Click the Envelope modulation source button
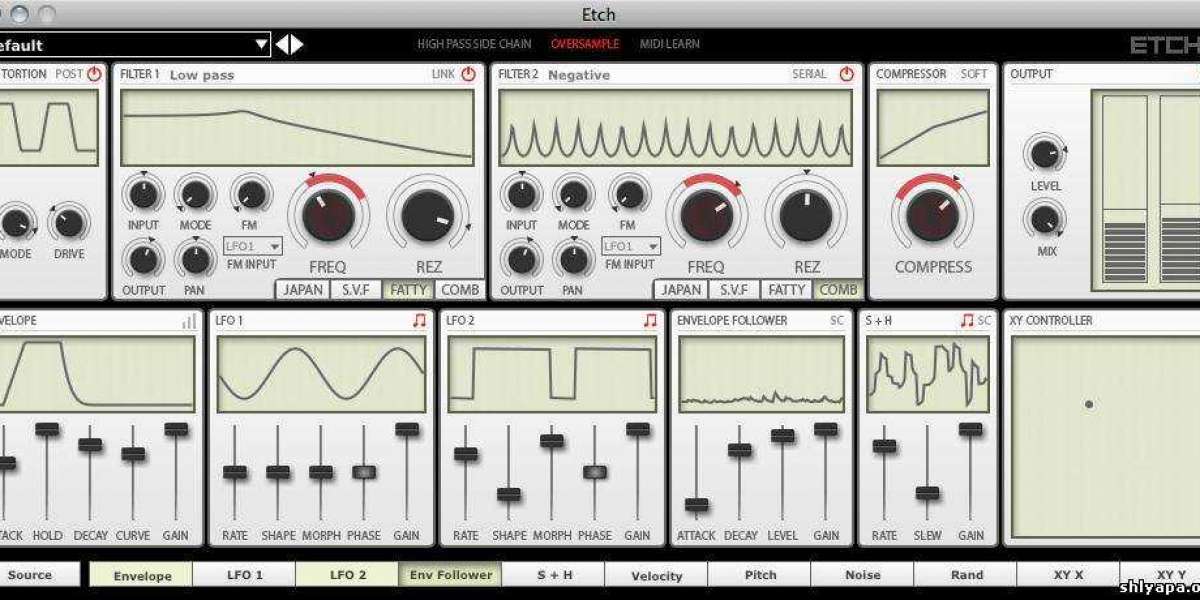Viewport: 1200px width, 600px height. (141, 575)
